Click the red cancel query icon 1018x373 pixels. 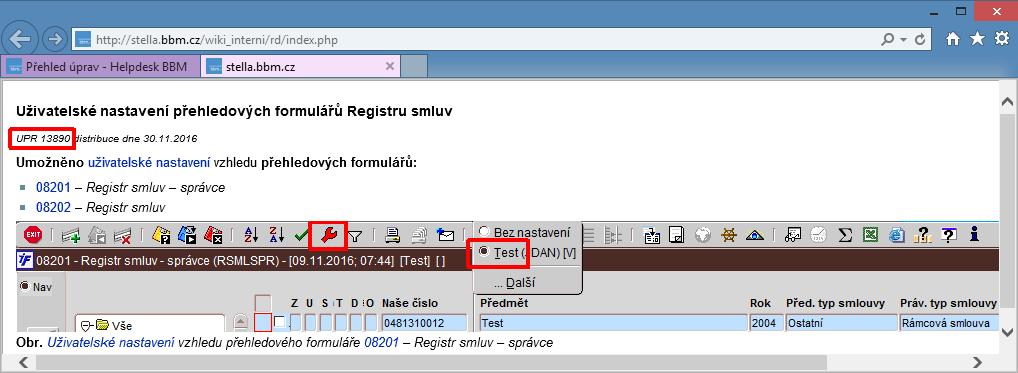pyautogui.click(x=214, y=235)
